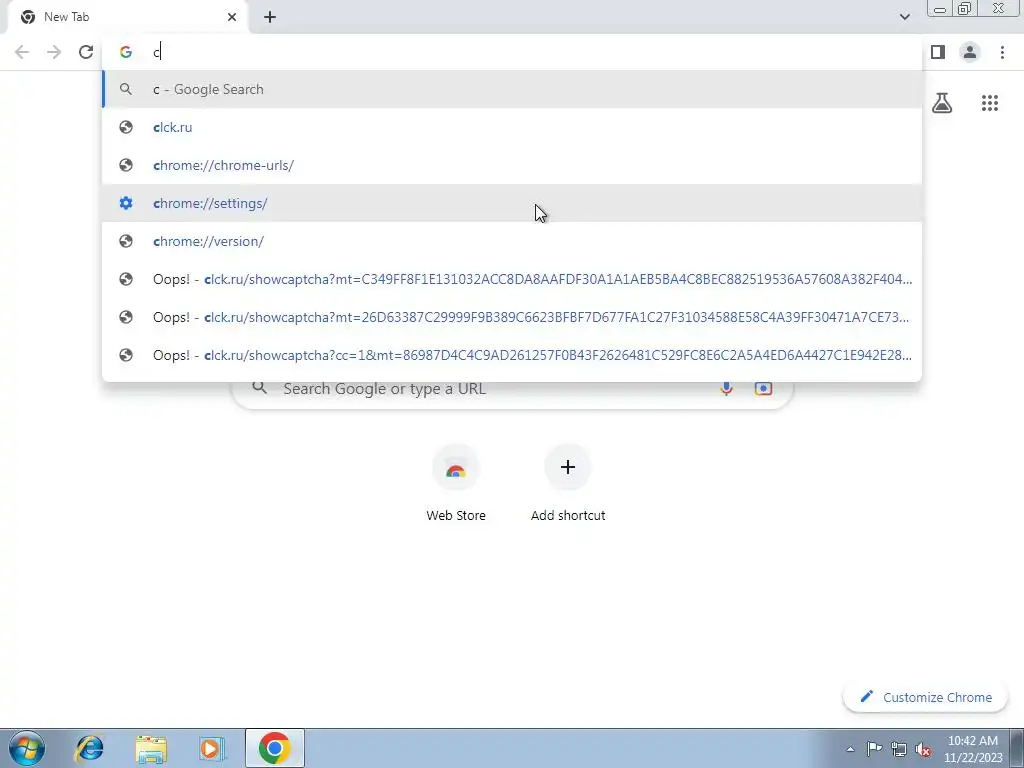Close the New Tab tab

pos(232,17)
